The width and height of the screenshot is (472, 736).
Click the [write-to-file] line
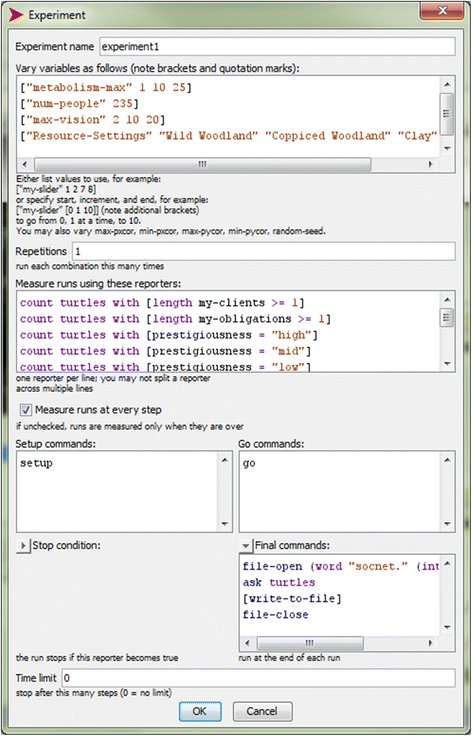pyautogui.click(x=292, y=598)
